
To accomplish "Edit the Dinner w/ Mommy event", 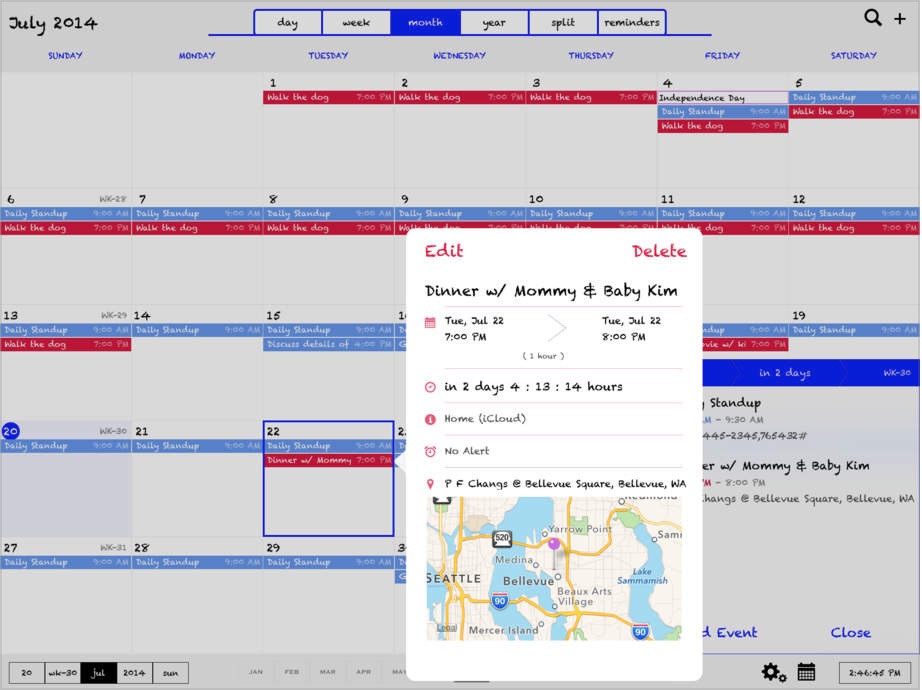I will [444, 252].
